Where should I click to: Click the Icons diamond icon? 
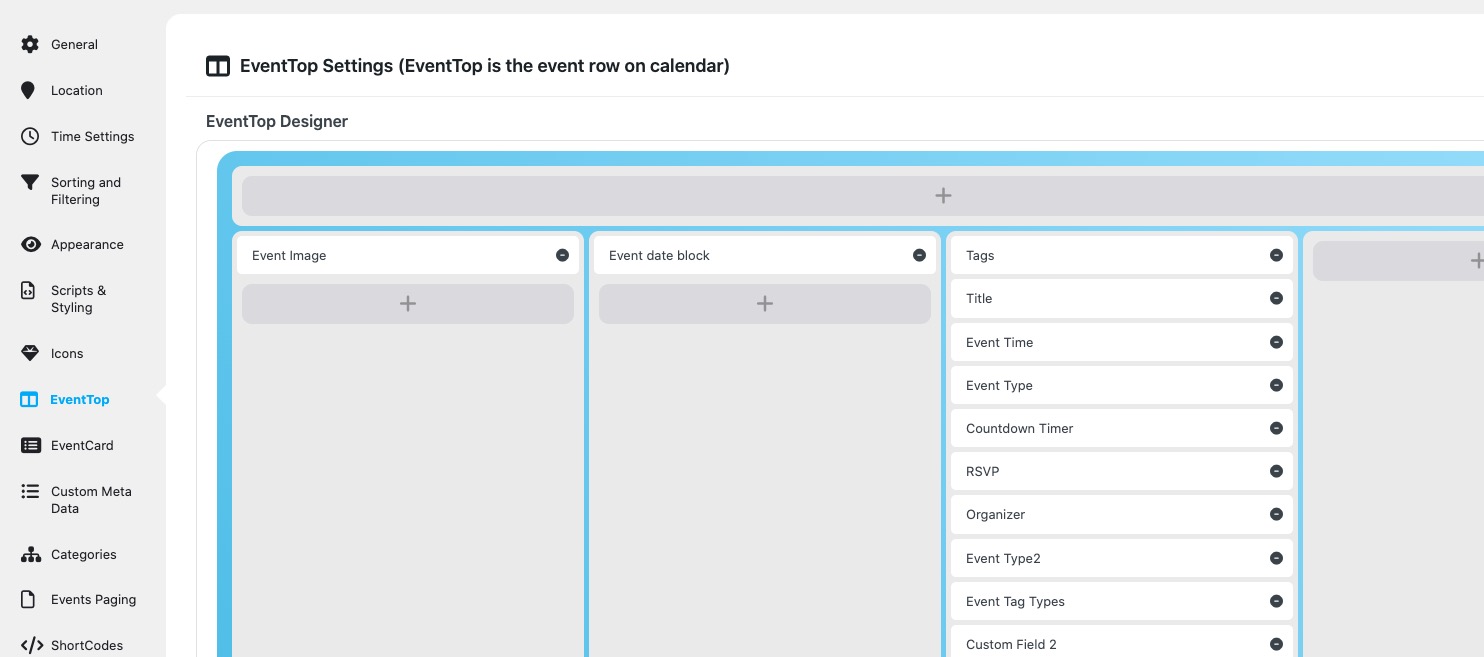pos(30,353)
